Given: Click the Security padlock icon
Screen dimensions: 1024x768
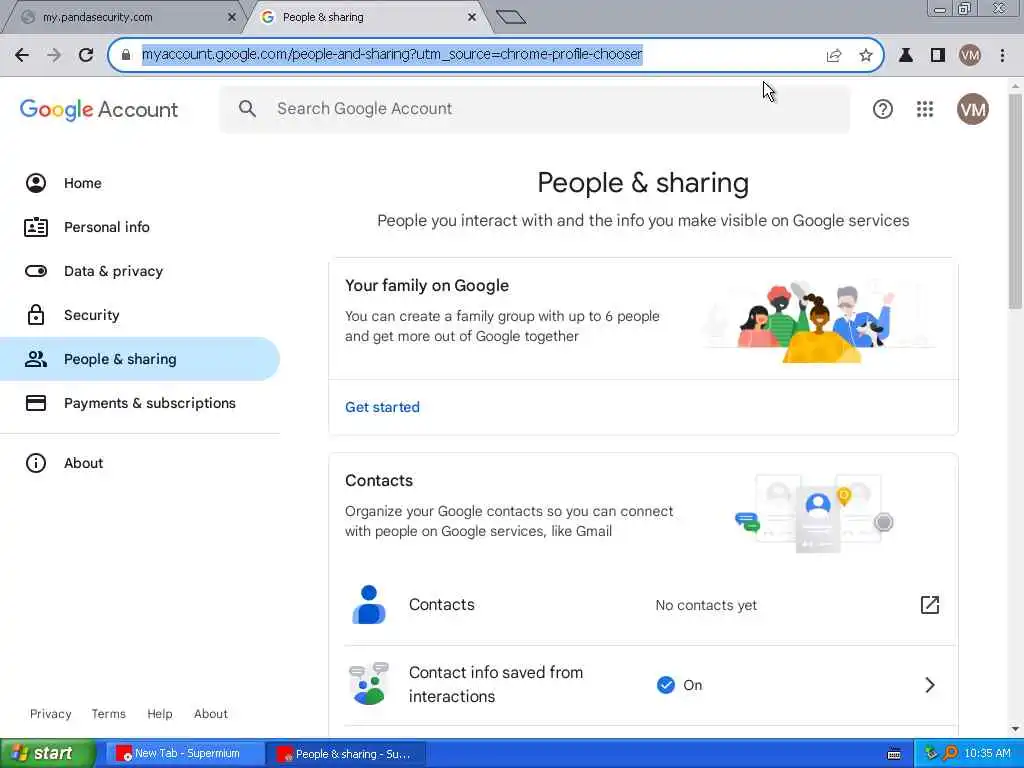Looking at the screenshot, I should 36,315.
